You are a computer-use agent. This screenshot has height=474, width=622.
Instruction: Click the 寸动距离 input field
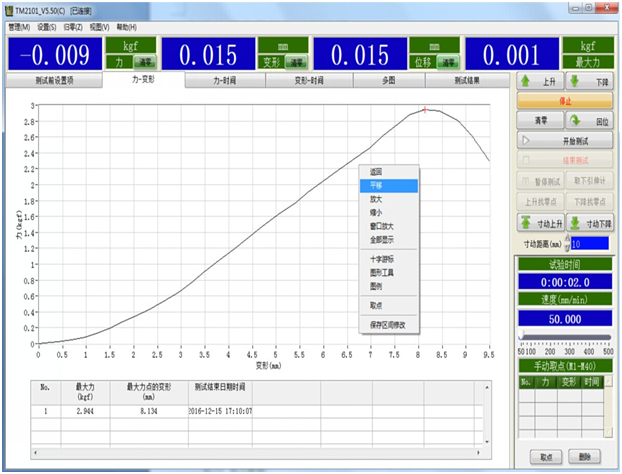[x=590, y=243]
